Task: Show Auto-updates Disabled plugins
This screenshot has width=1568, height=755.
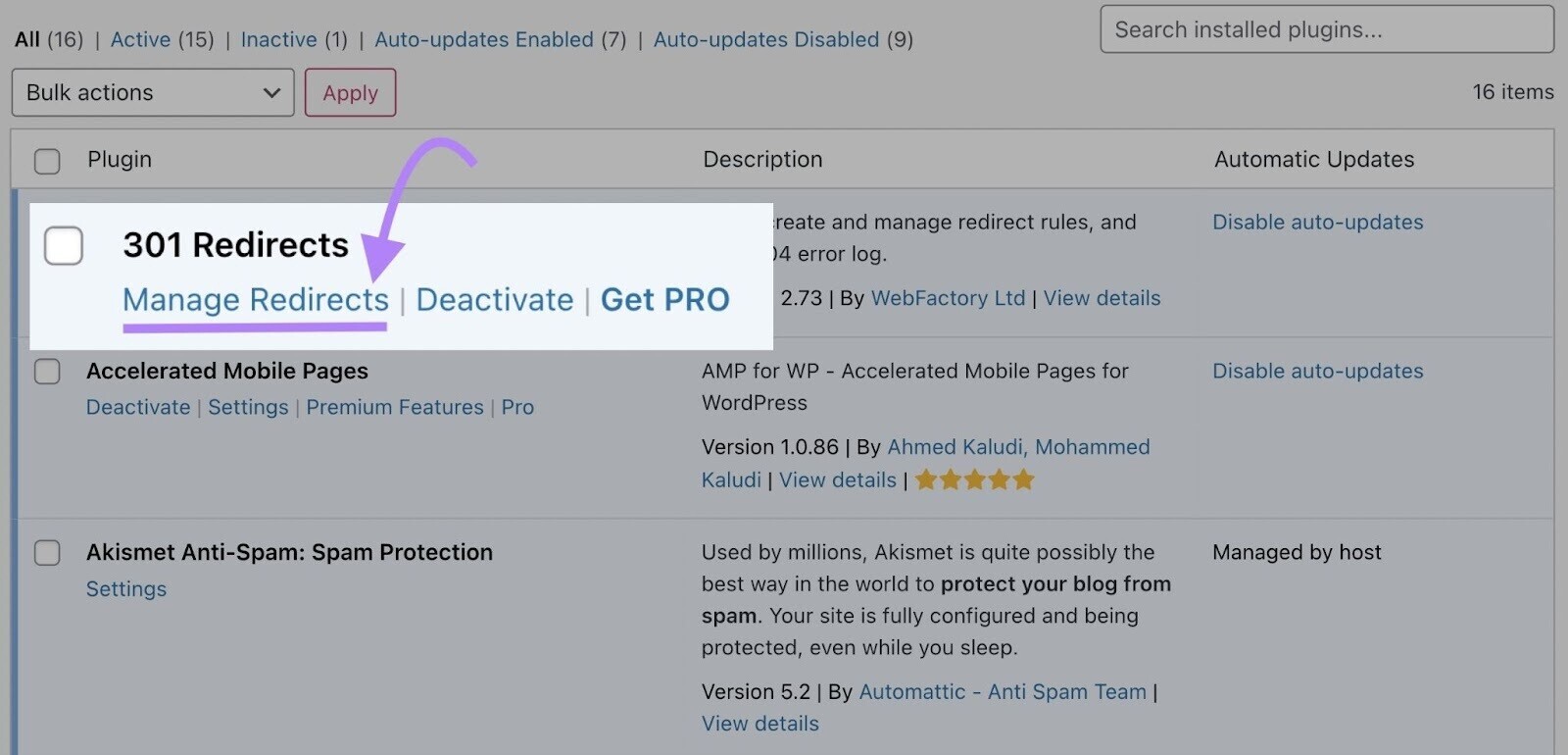Action: pyautogui.click(x=765, y=39)
